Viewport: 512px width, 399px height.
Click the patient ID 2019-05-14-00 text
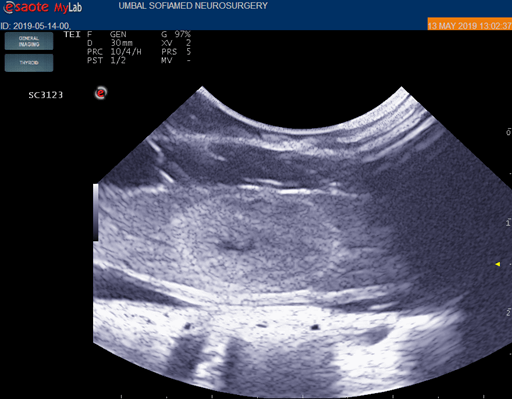35,26
